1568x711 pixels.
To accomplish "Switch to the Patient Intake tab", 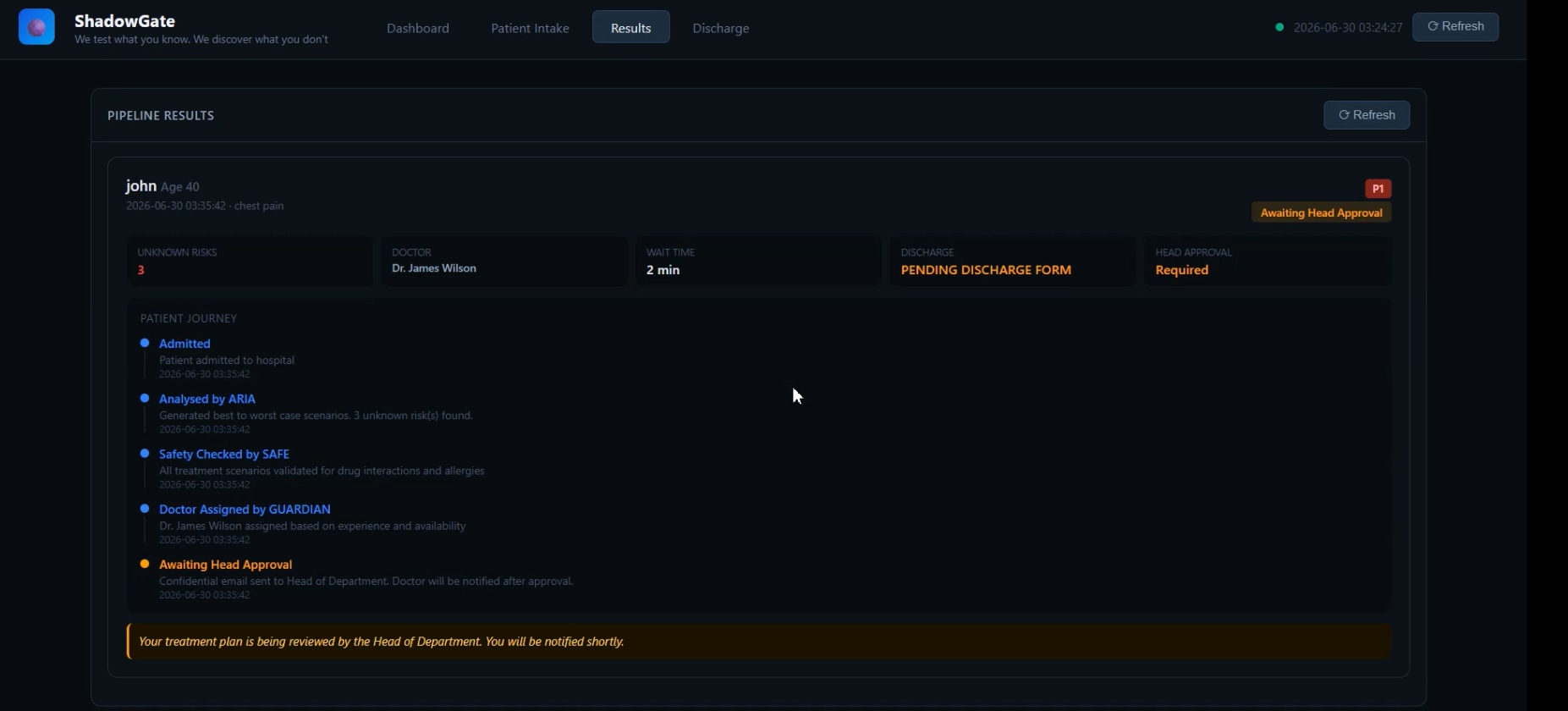I will click(x=530, y=28).
